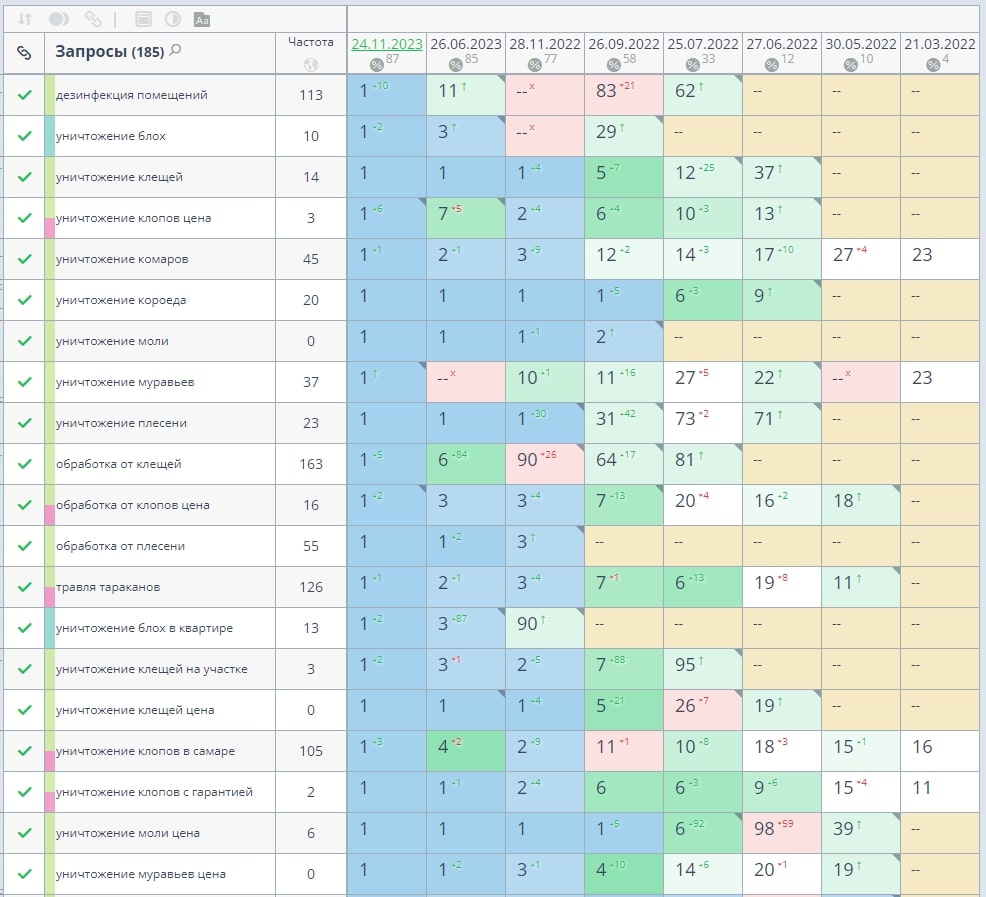Toggle checkmark for дезинфекция помещений
Screen dimensions: 986x897
click(x=24, y=95)
